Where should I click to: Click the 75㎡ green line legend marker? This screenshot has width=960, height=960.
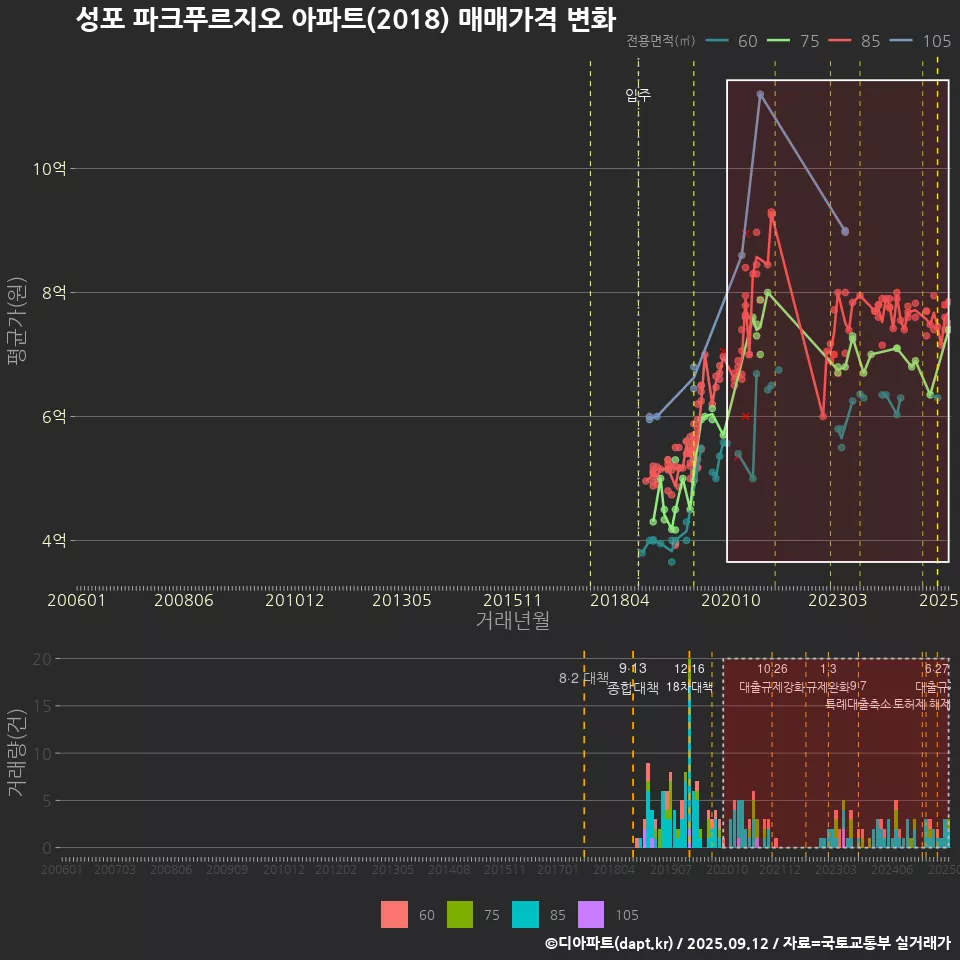click(x=780, y=41)
